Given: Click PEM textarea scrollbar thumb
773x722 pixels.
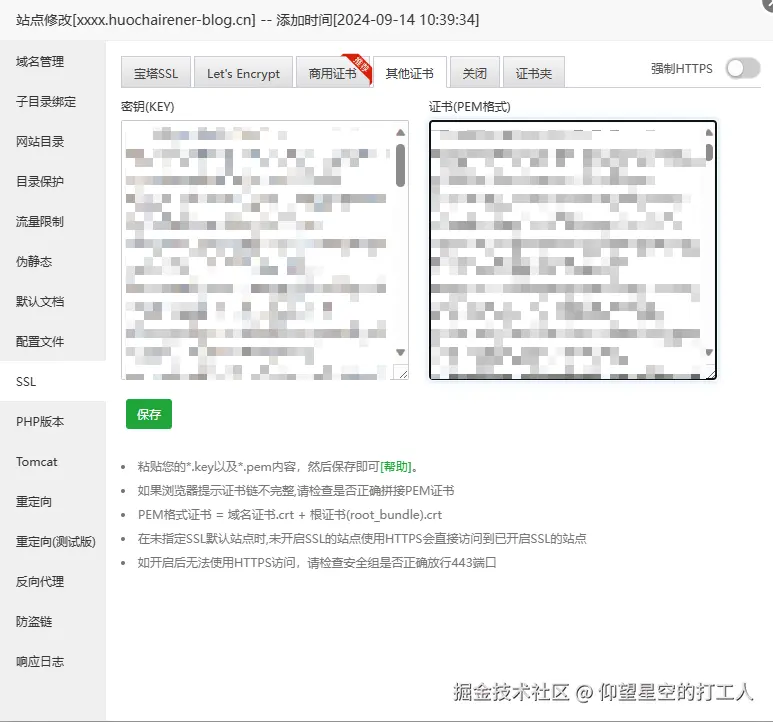Looking at the screenshot, I should tap(709, 152).
